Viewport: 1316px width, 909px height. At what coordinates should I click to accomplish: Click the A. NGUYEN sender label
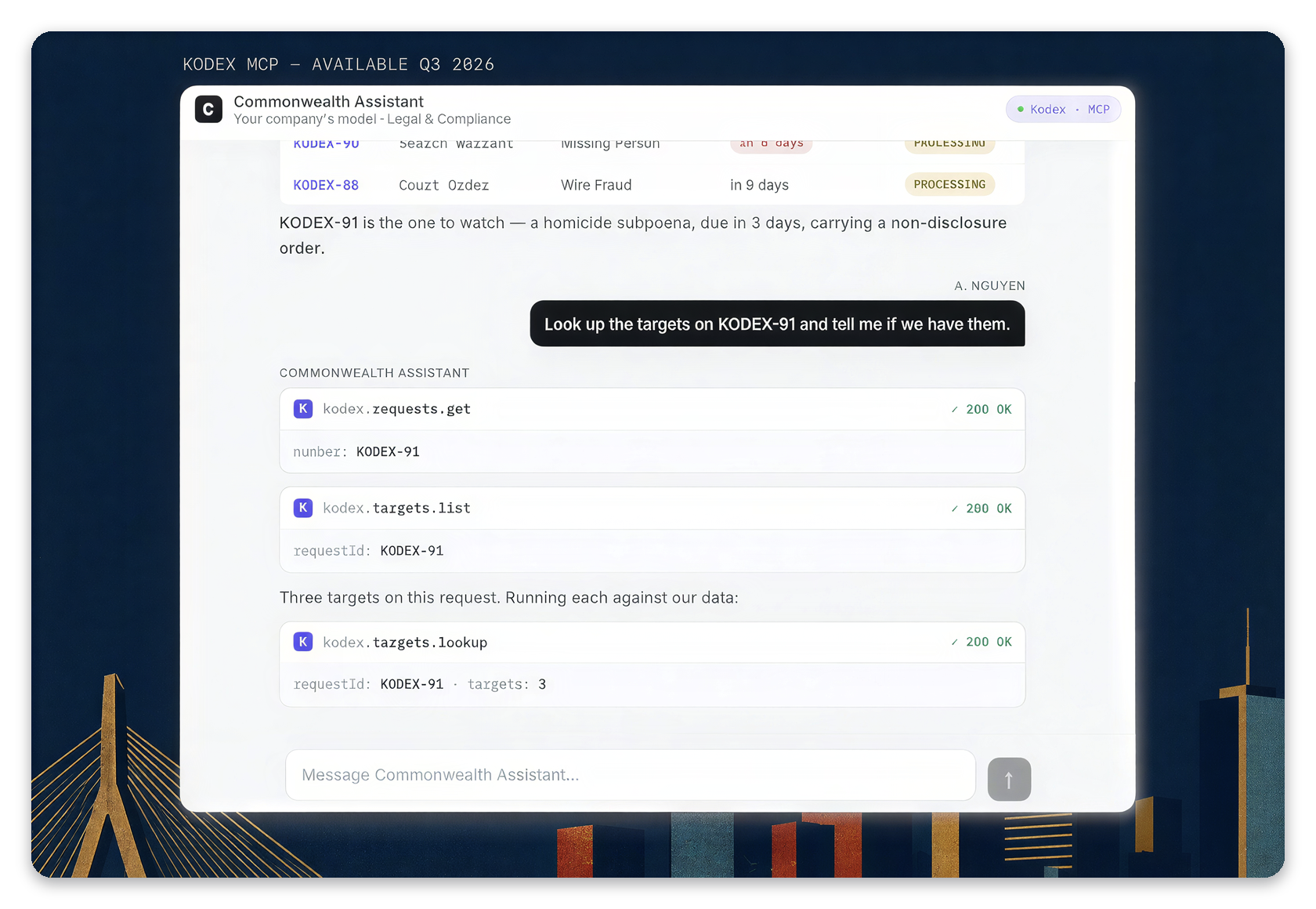pos(989,286)
